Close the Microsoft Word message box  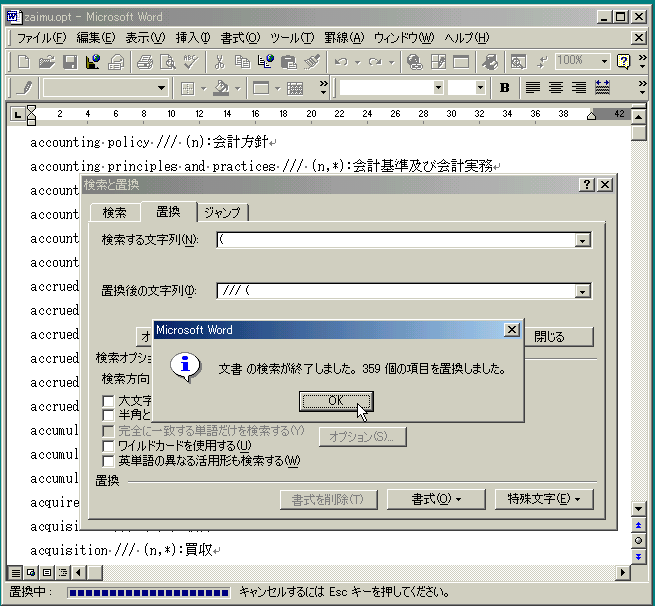click(512, 330)
